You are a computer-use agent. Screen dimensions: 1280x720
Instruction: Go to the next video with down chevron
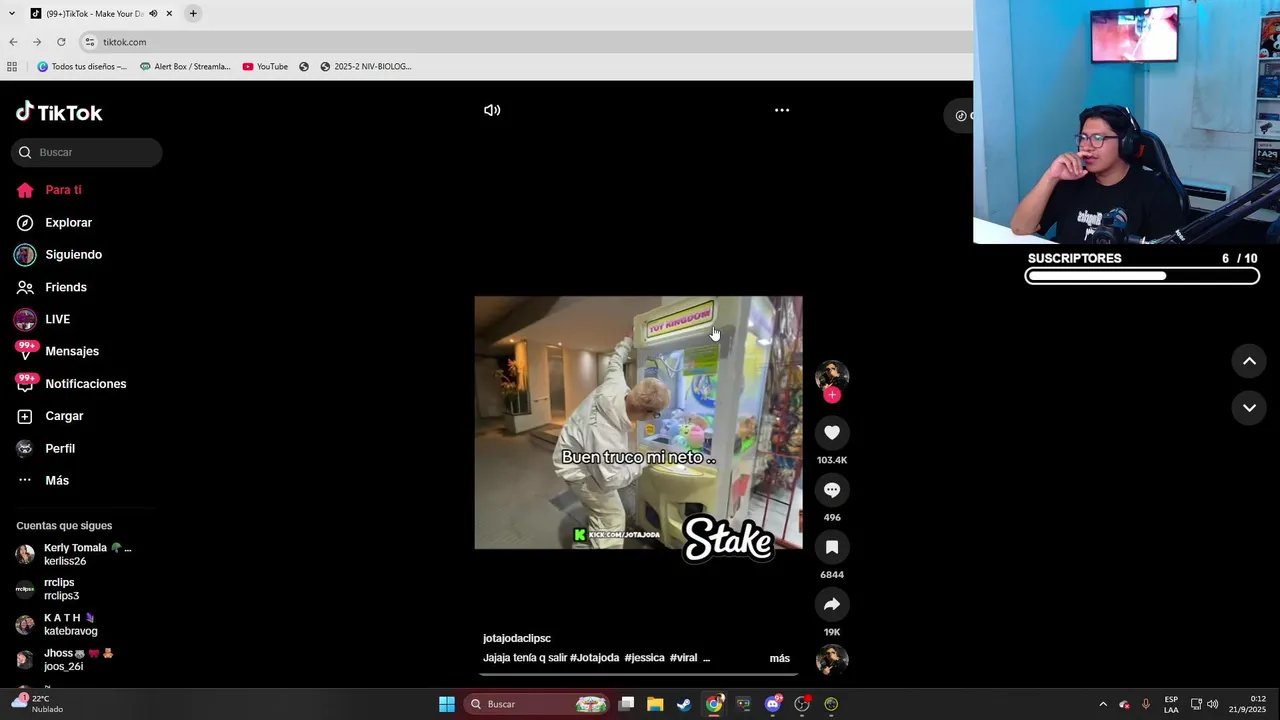point(1249,407)
